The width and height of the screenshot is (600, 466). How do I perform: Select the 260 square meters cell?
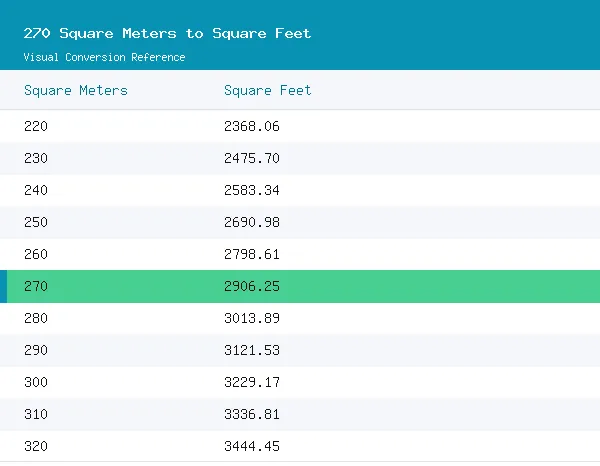36,254
